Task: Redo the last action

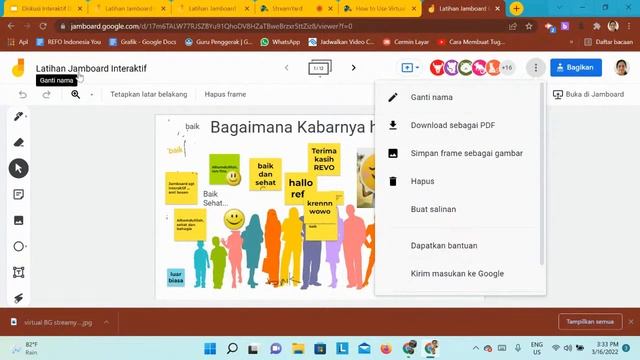Action: 46,94
